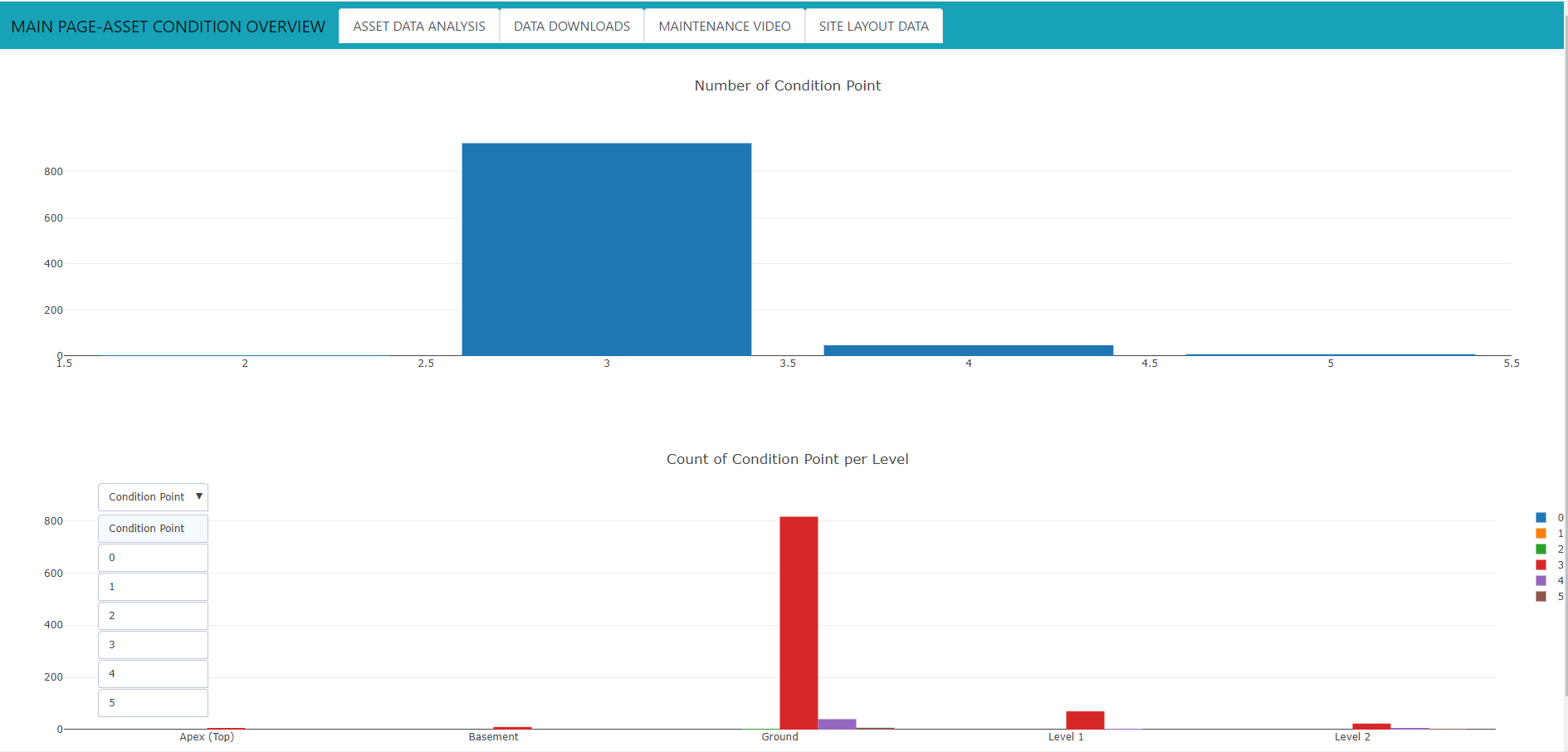
Task: Toggle series 0 visibility via the legend
Action: click(1551, 518)
